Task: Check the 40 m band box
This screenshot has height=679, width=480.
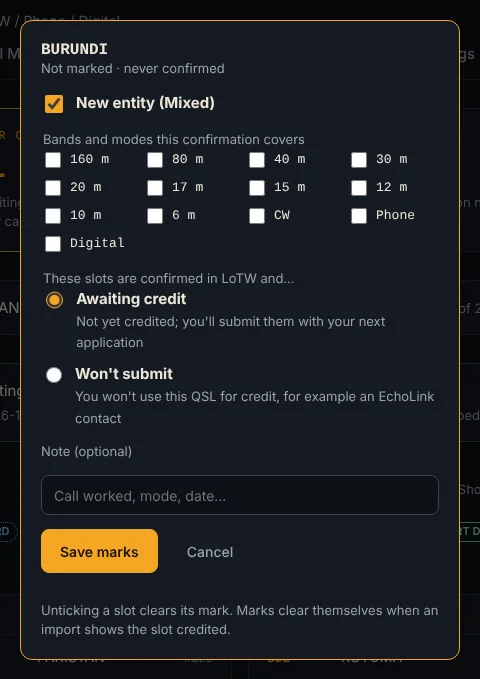Action: tap(257, 160)
